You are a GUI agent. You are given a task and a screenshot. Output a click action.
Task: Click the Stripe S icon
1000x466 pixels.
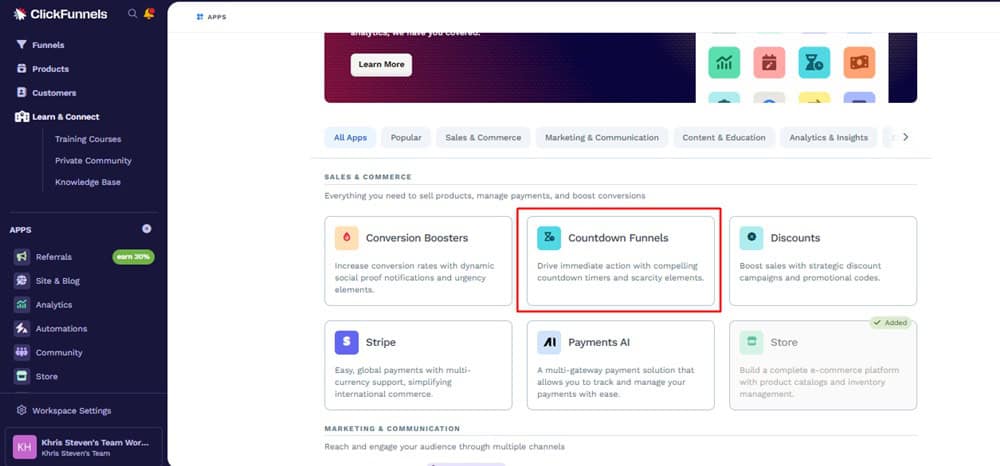[x=346, y=342]
